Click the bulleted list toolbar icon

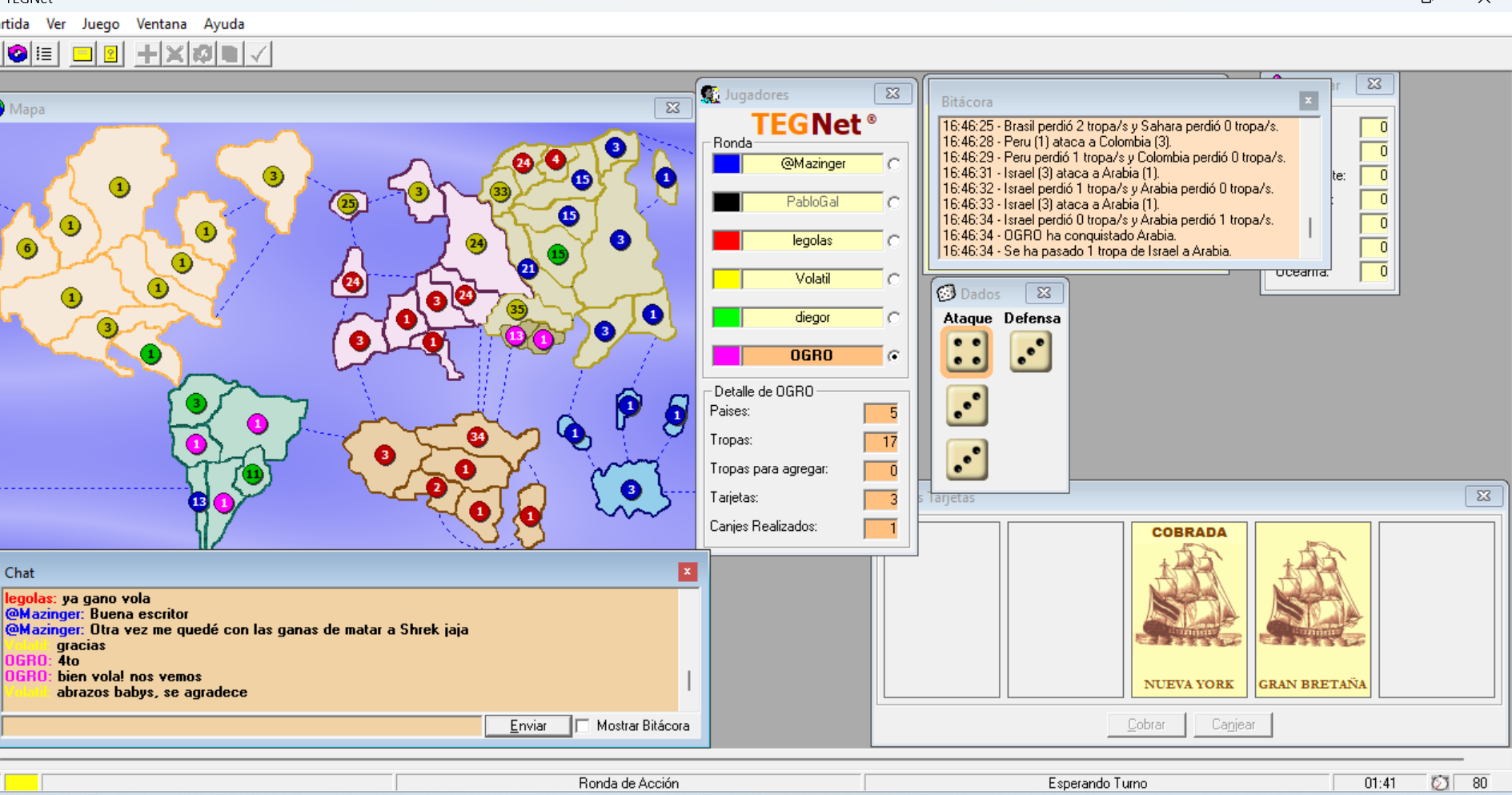click(45, 54)
